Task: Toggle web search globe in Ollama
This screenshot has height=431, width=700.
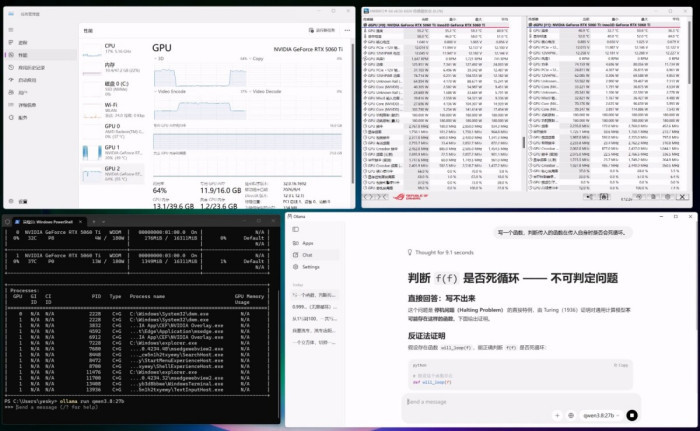Action: (x=571, y=416)
